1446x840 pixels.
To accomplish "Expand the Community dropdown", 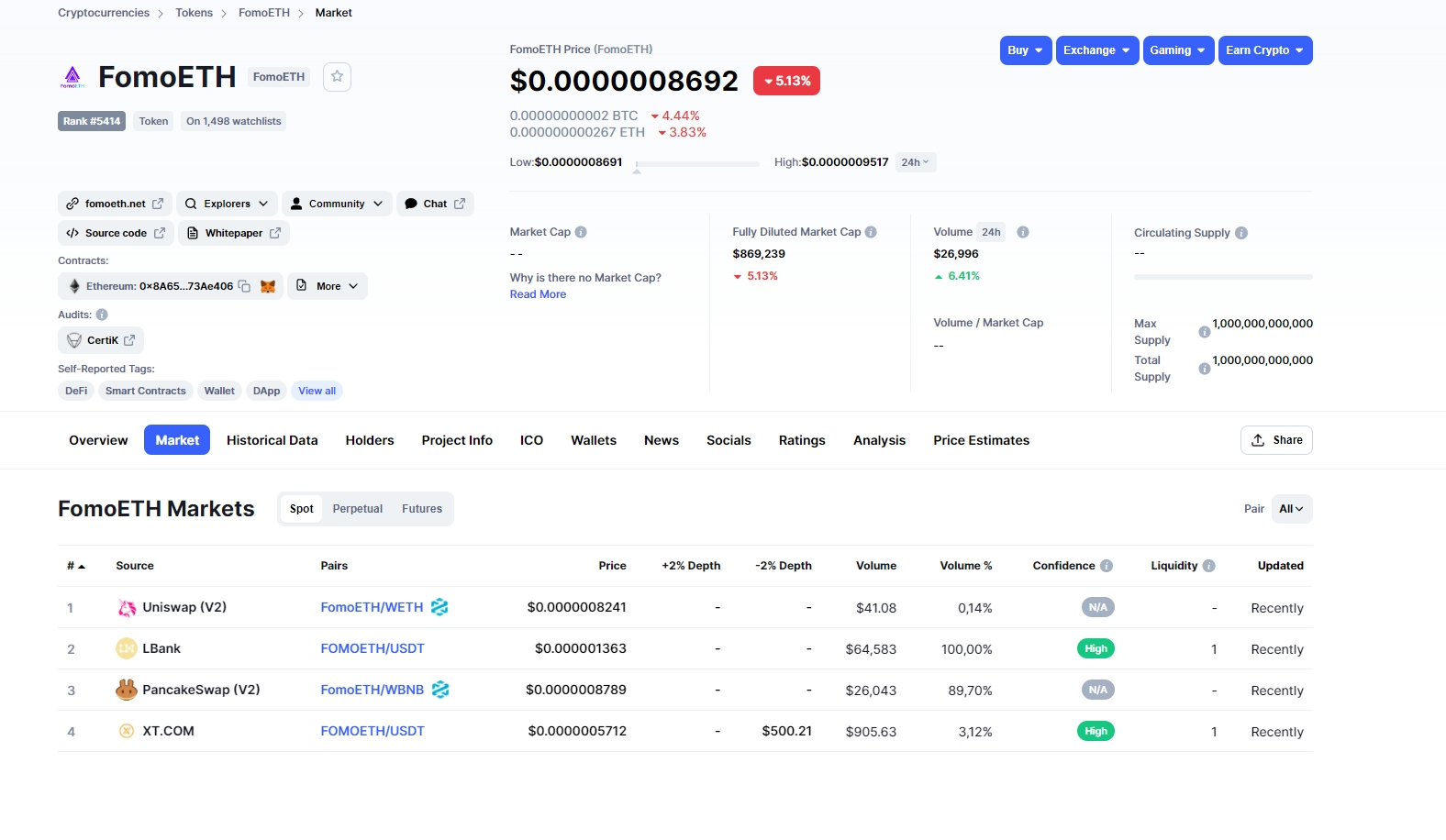I will click(337, 204).
